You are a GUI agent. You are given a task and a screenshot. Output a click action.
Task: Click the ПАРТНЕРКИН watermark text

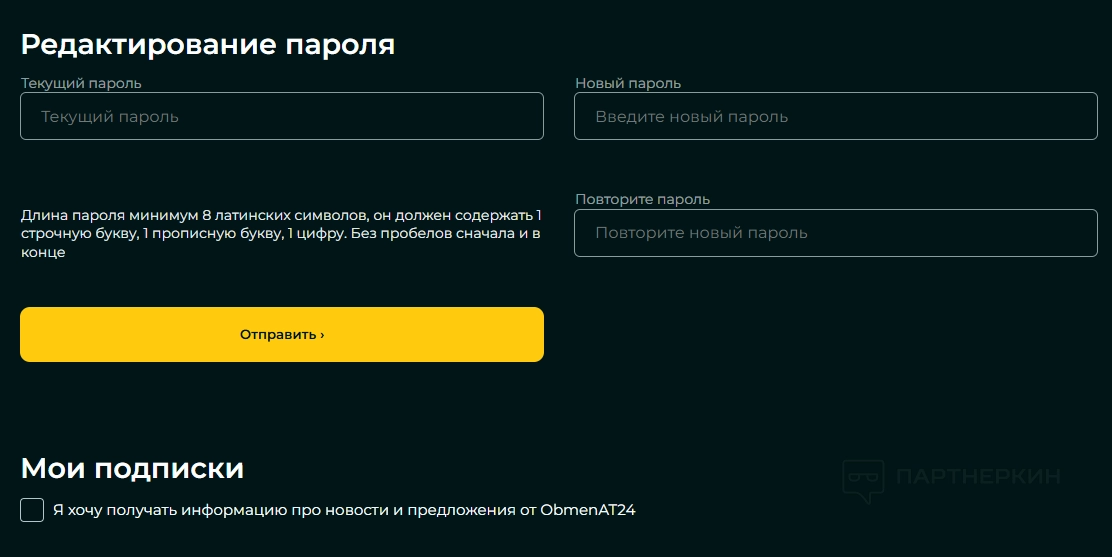pos(978,477)
